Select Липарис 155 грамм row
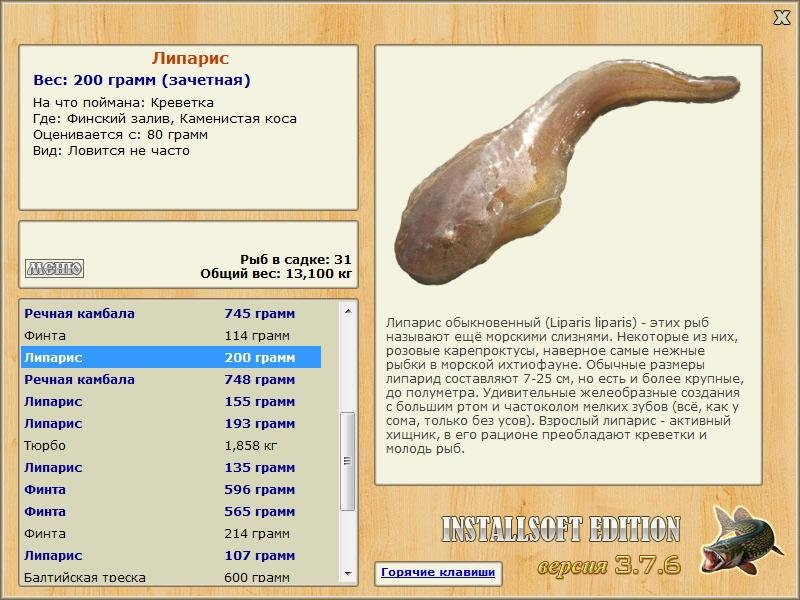 pyautogui.click(x=171, y=401)
